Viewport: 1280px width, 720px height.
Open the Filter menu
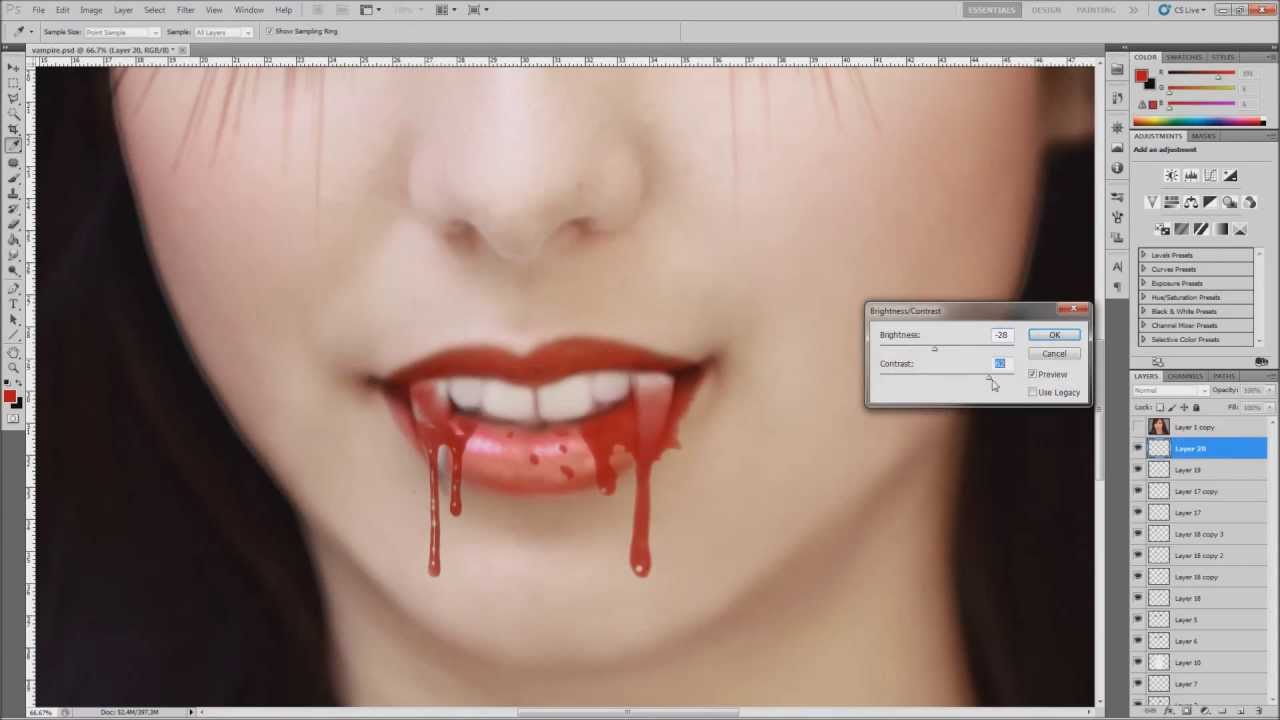[186, 10]
